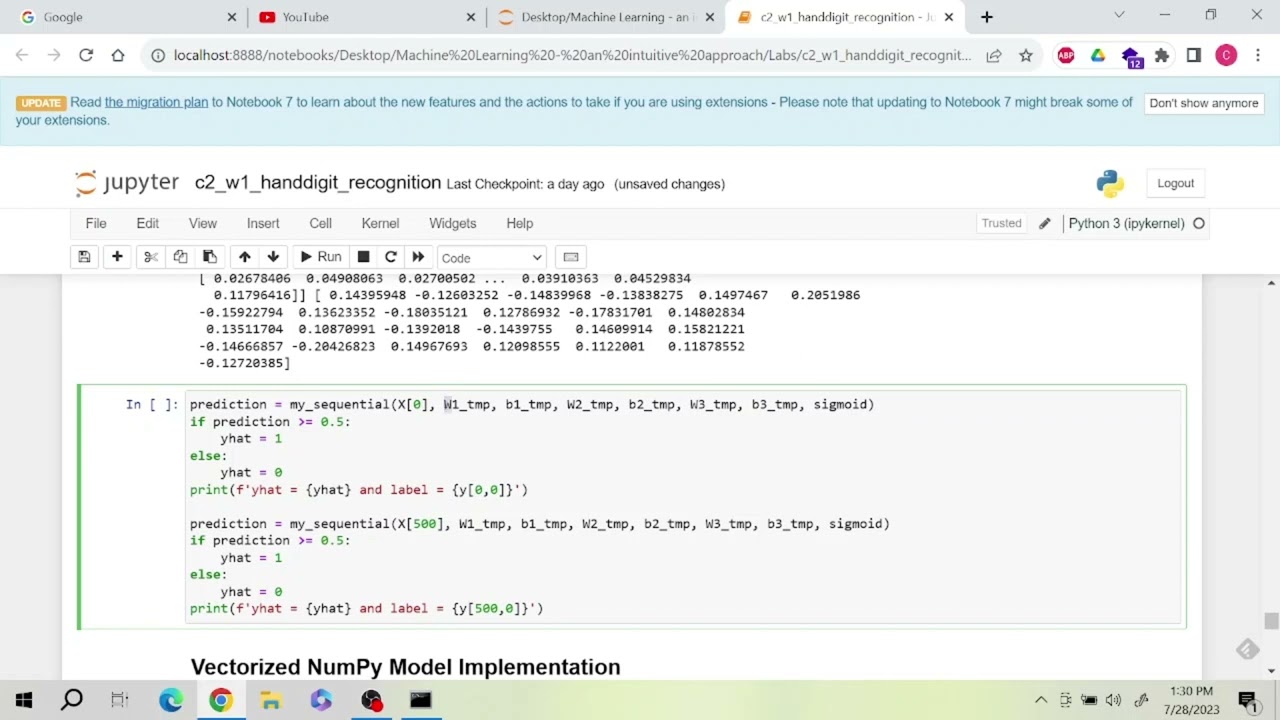Move selected cell up arrow
The height and width of the screenshot is (720, 1280).
pyautogui.click(x=244, y=257)
